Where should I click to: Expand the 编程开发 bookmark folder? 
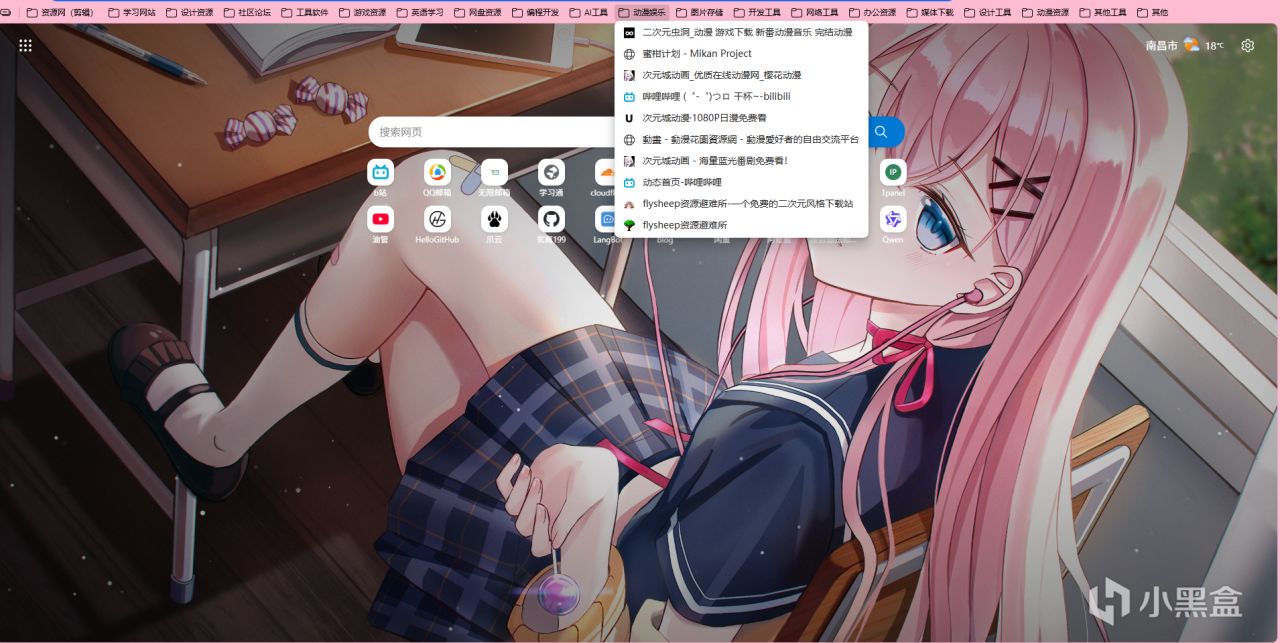click(x=535, y=13)
